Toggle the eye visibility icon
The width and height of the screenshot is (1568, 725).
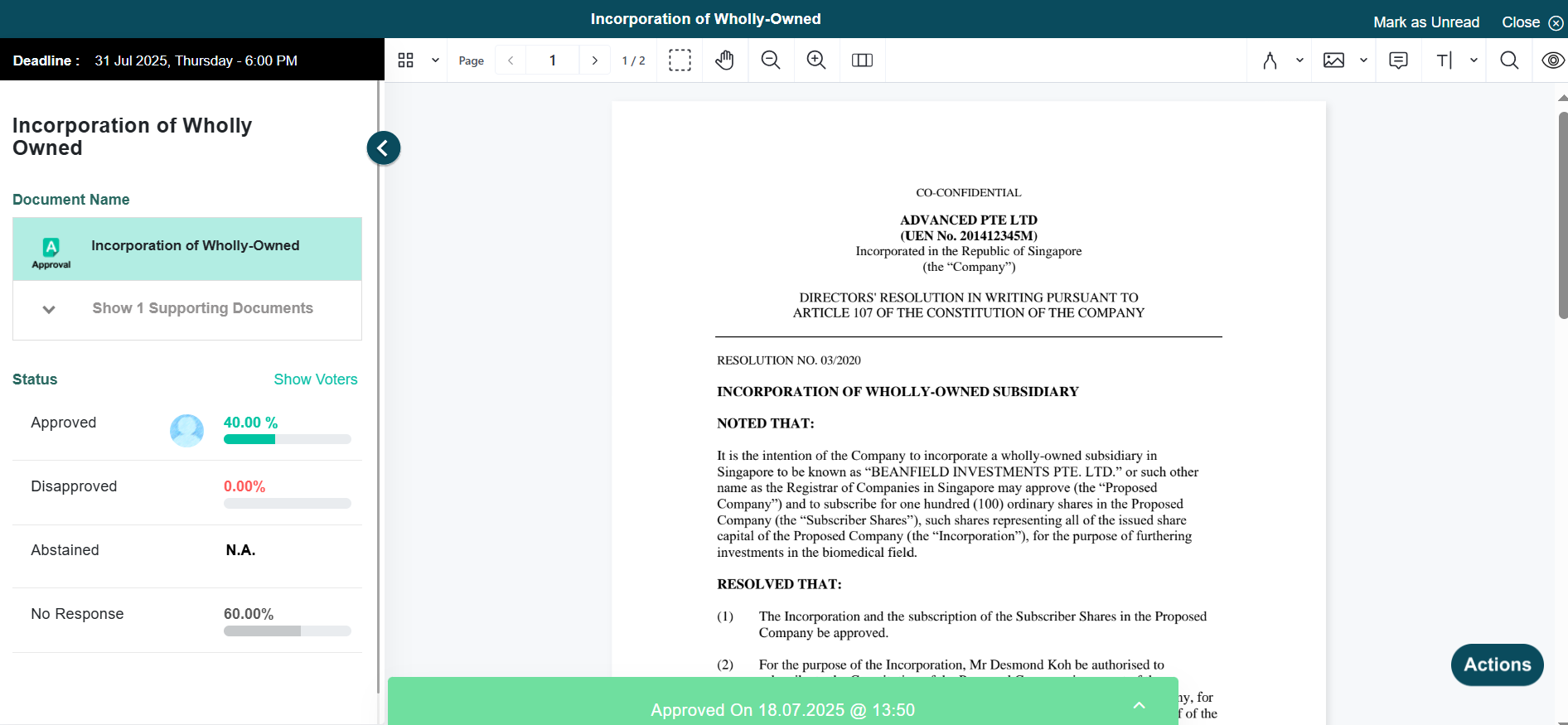tap(1553, 60)
